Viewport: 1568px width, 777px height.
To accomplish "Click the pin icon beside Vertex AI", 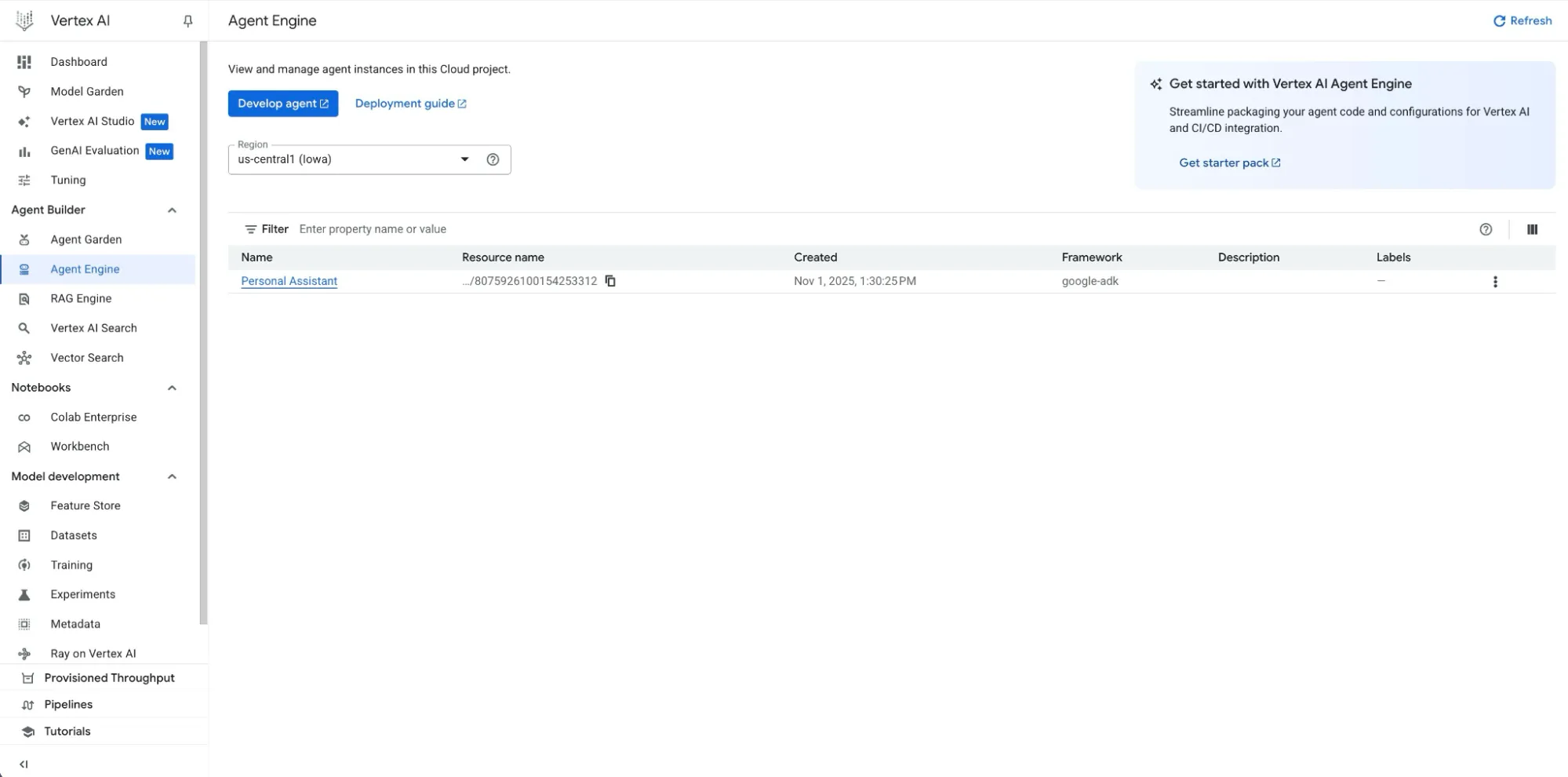I will (x=187, y=21).
